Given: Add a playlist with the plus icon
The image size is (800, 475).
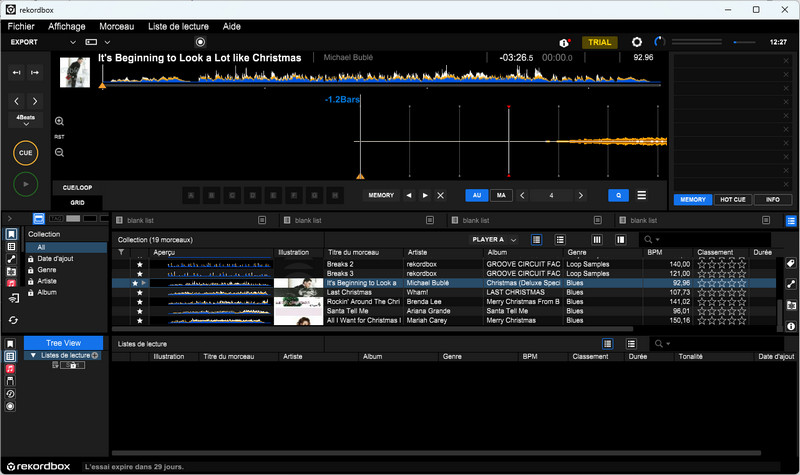Looking at the screenshot, I should tap(95, 355).
